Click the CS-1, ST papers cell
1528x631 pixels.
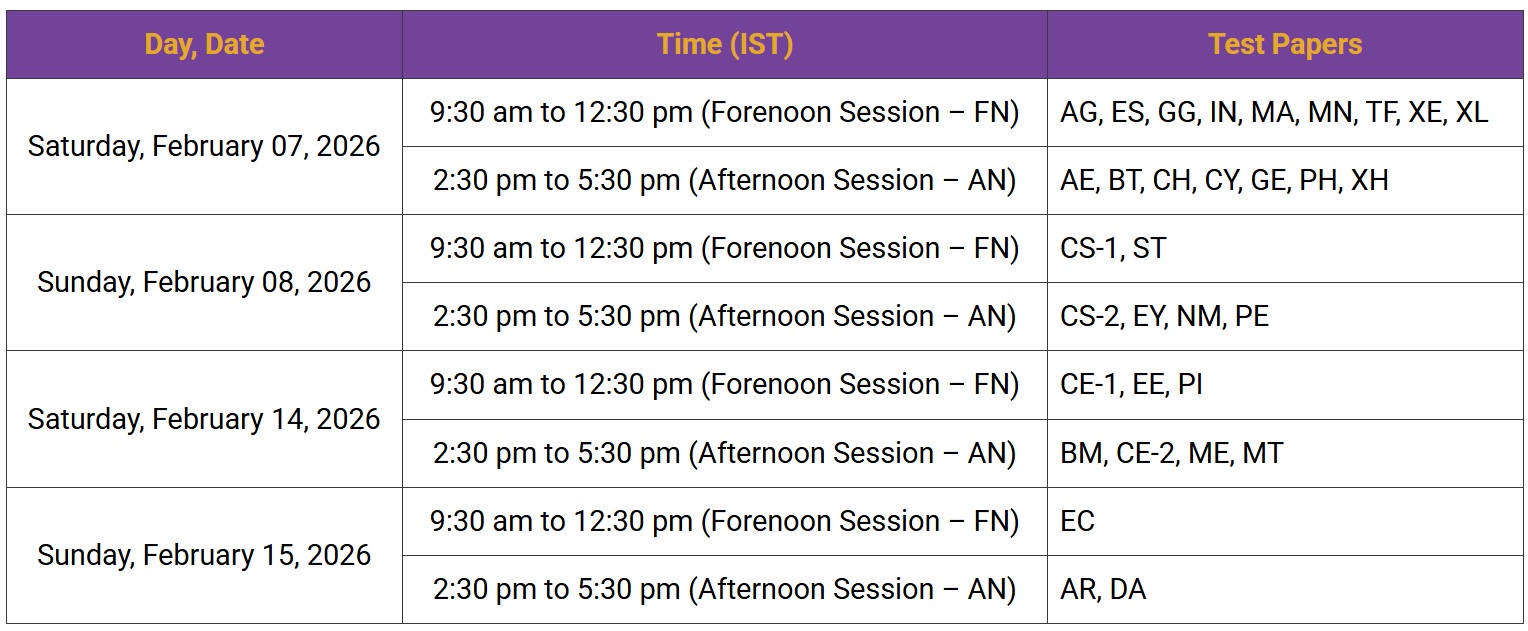[x=1112, y=248]
